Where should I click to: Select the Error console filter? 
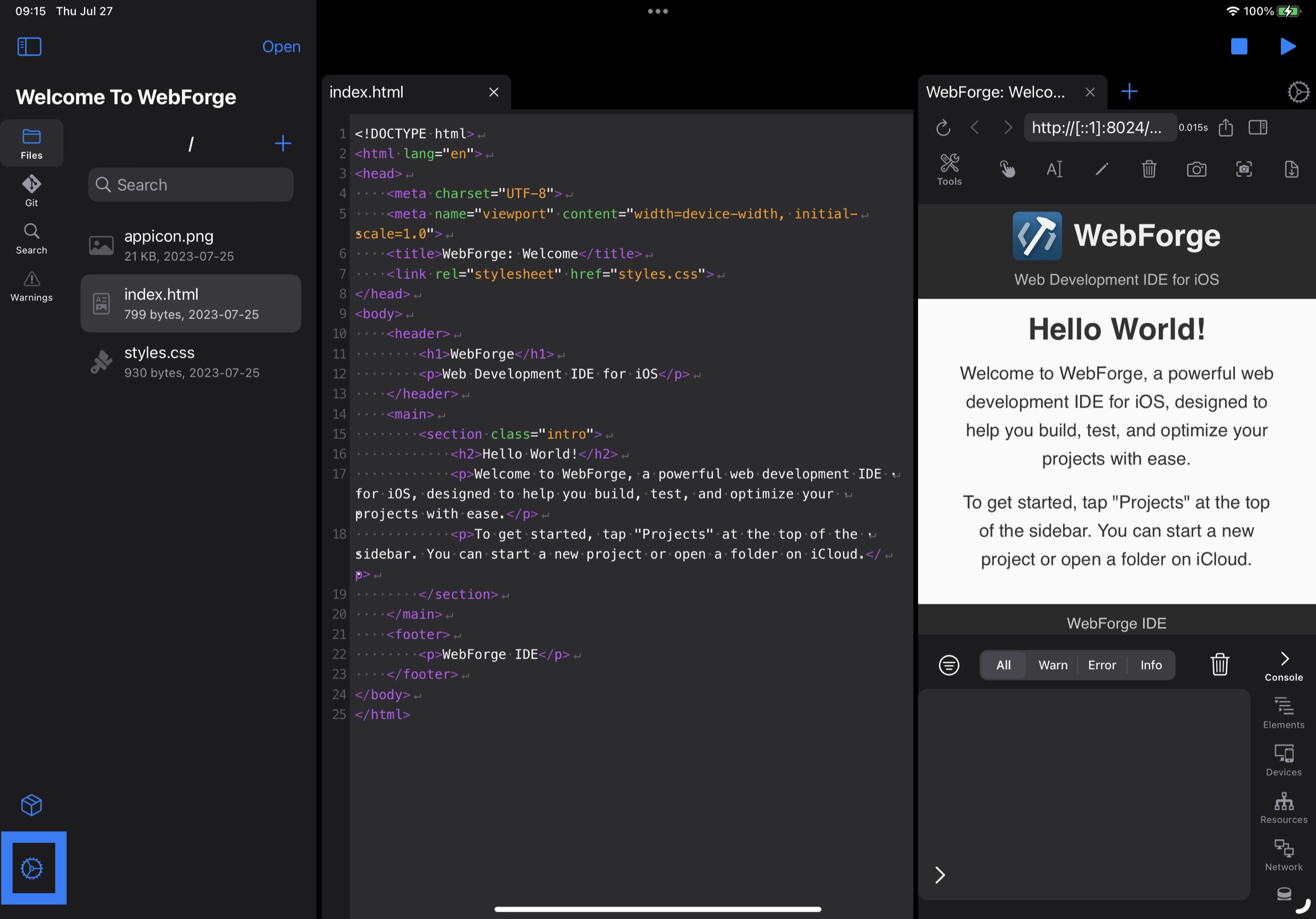(x=1102, y=665)
